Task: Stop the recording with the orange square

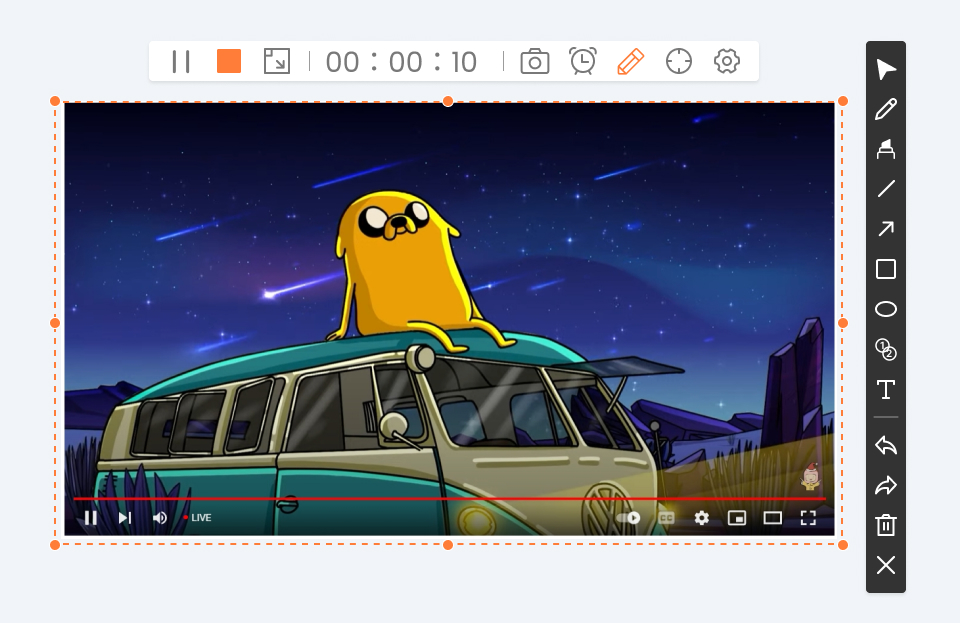Action: [x=228, y=61]
